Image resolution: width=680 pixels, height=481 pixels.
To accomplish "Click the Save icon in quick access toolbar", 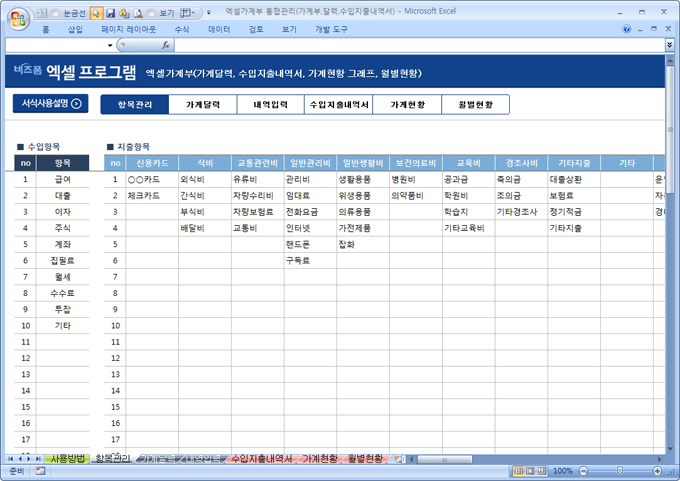I will pos(109,14).
